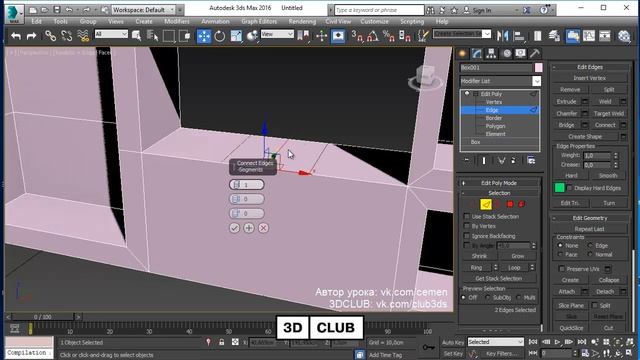Activate the Select and Scale tool
640x360 pixels.
236,36
